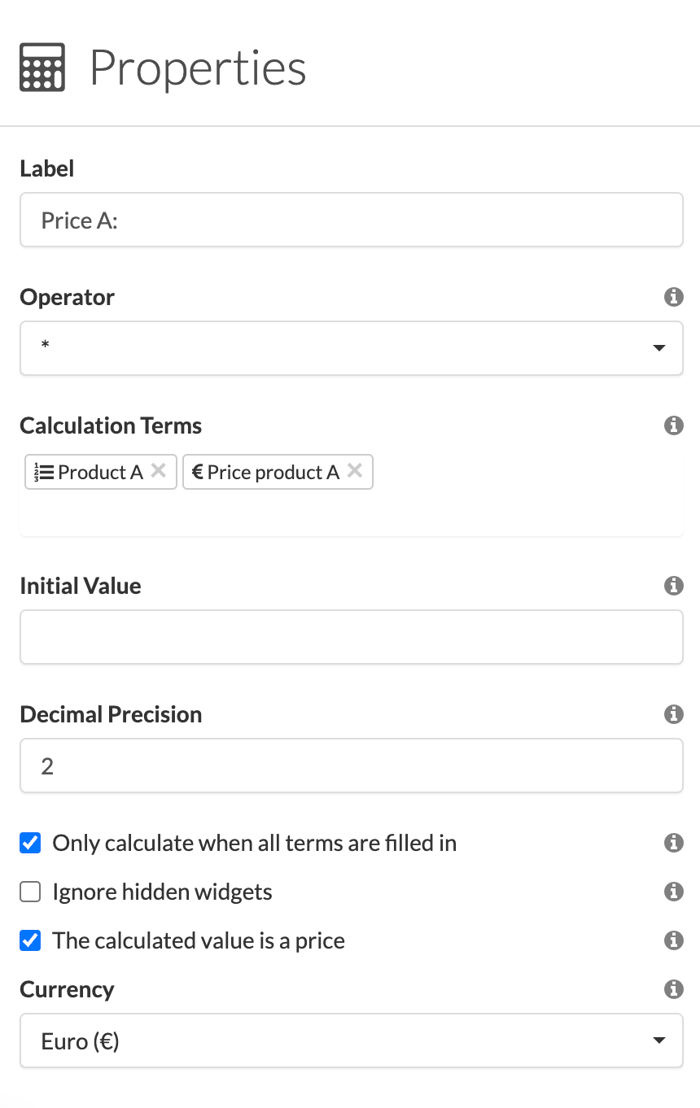The width and height of the screenshot is (700, 1108).
Task: Click the info icon beside Initial Value
Action: tap(674, 585)
